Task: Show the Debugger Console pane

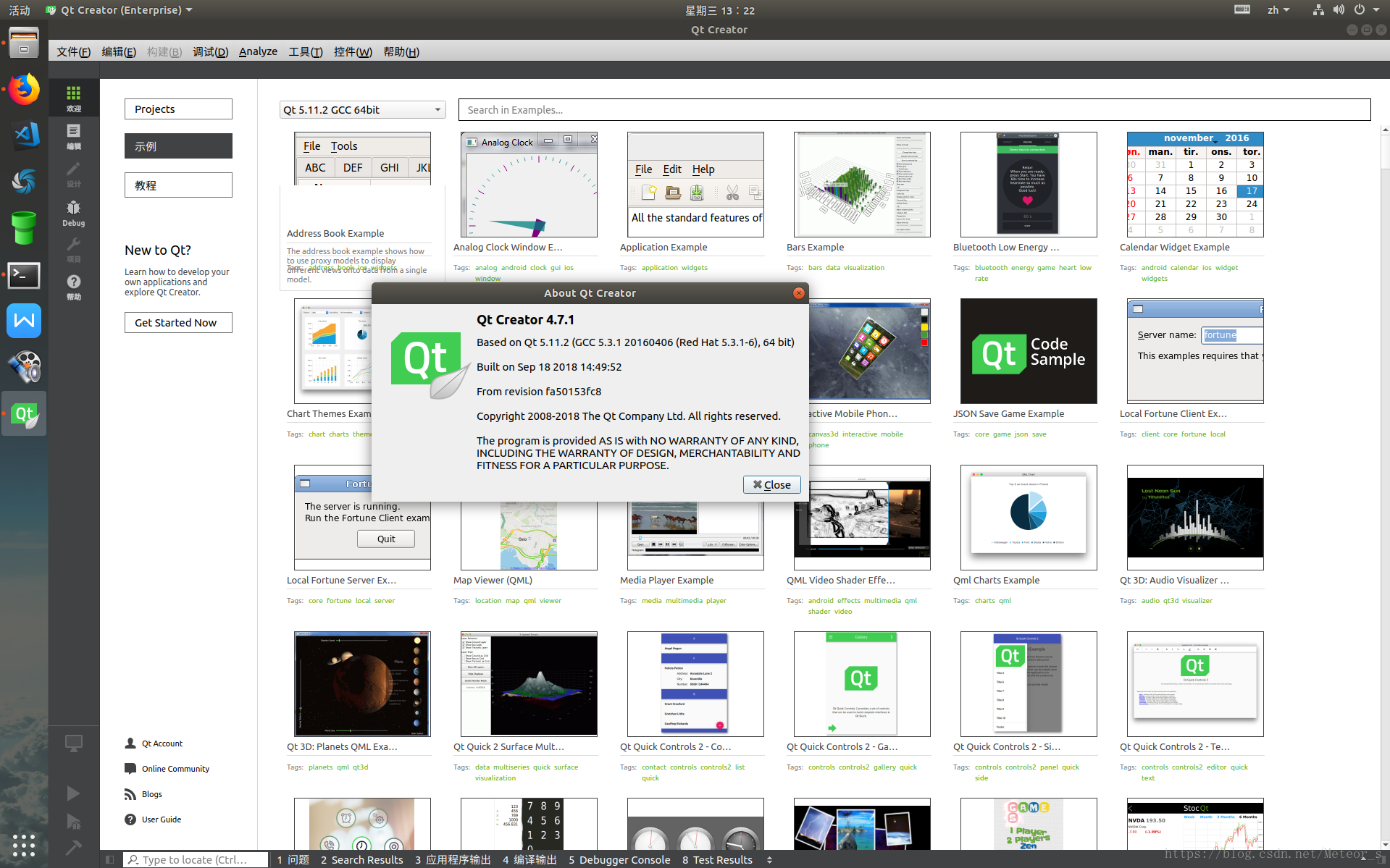Action: 619,860
